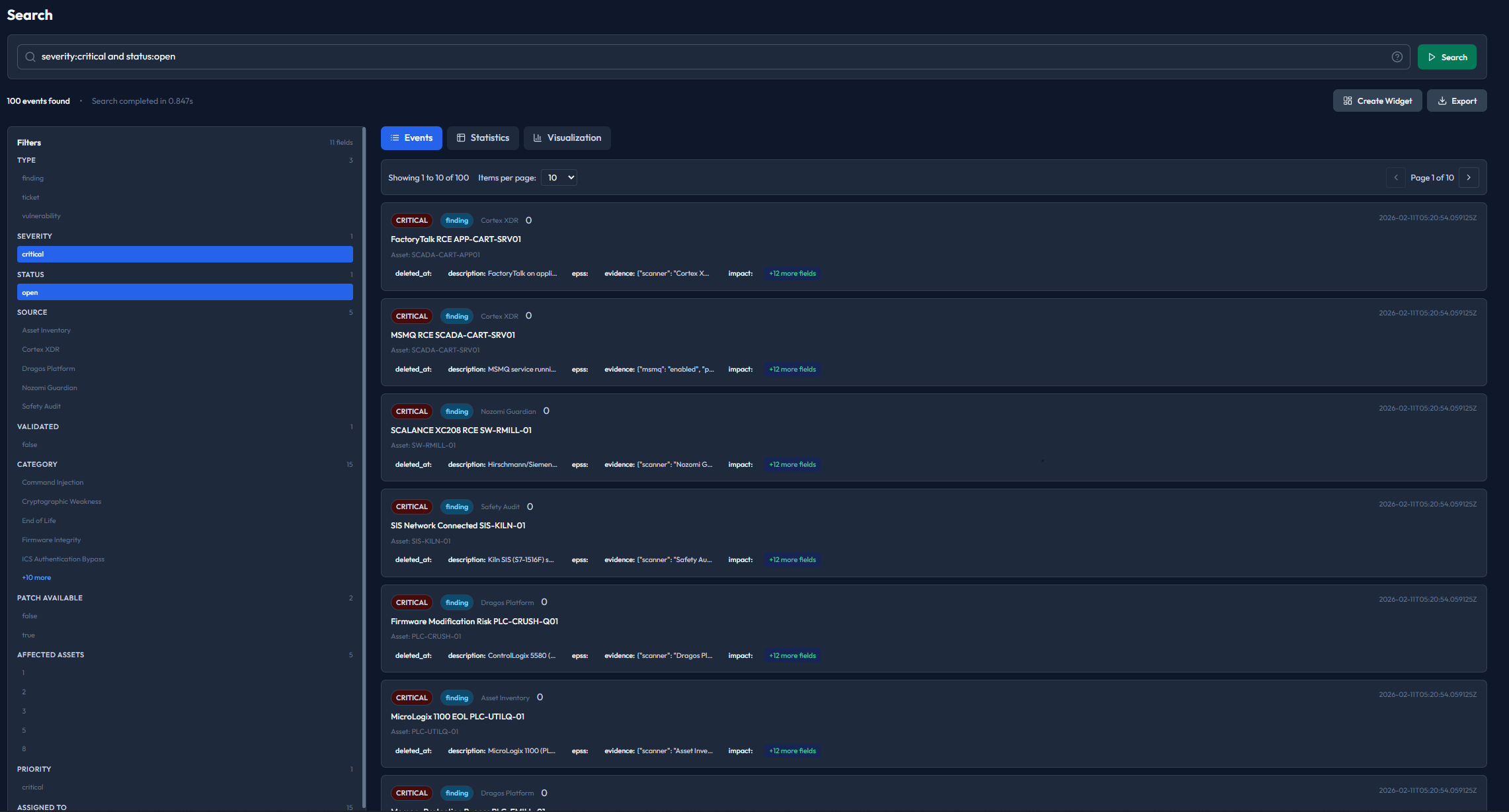Click the play icon inside the Search button
Screen dimensions: 1509x812
[1432, 57]
